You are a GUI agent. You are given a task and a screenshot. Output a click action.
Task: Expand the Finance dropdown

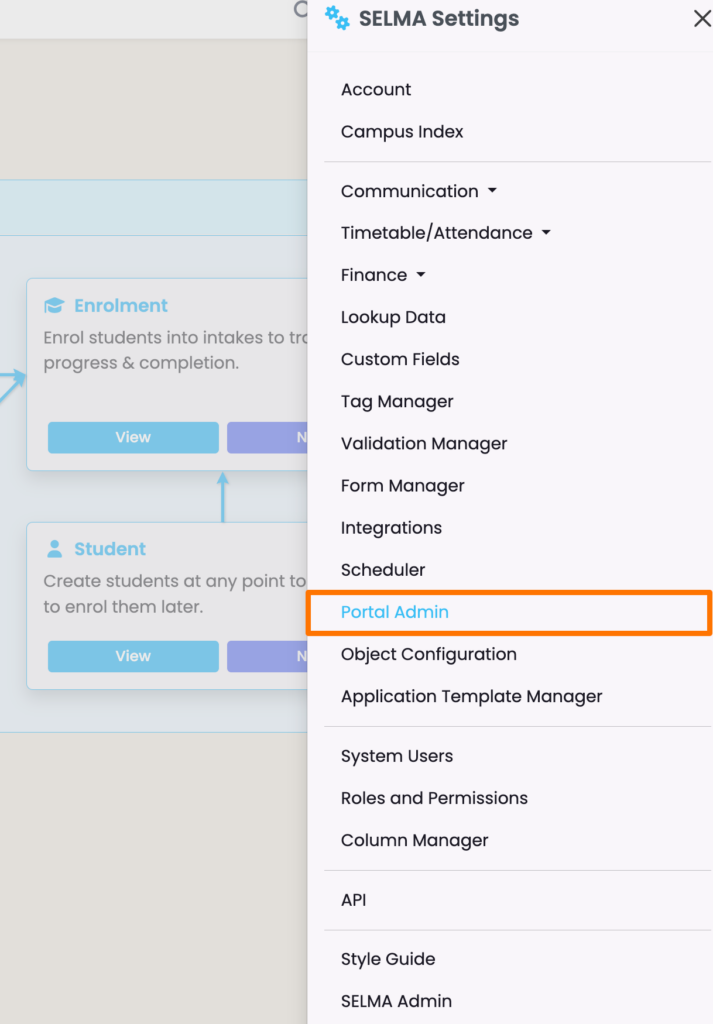[383, 275]
